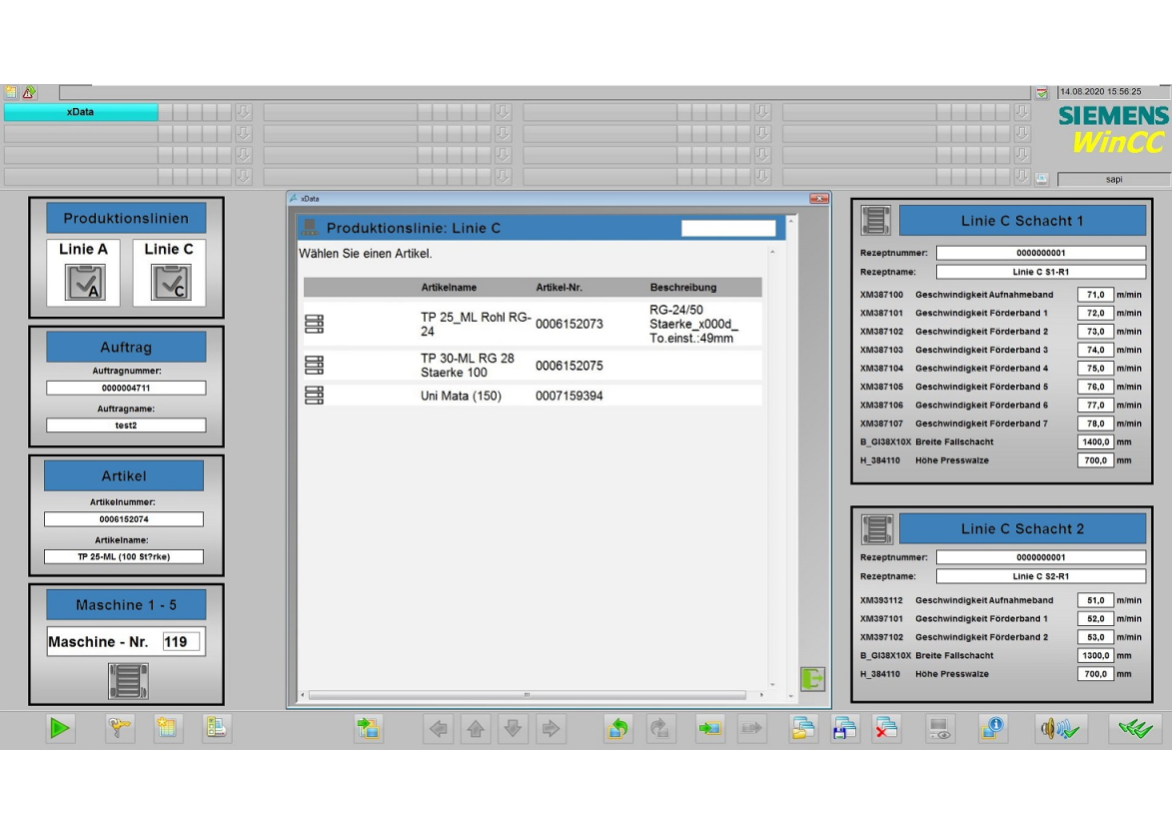Viewport: 1172px width, 833px height.
Task: Click the double green checkmark acknowledge icon
Action: tap(1135, 729)
